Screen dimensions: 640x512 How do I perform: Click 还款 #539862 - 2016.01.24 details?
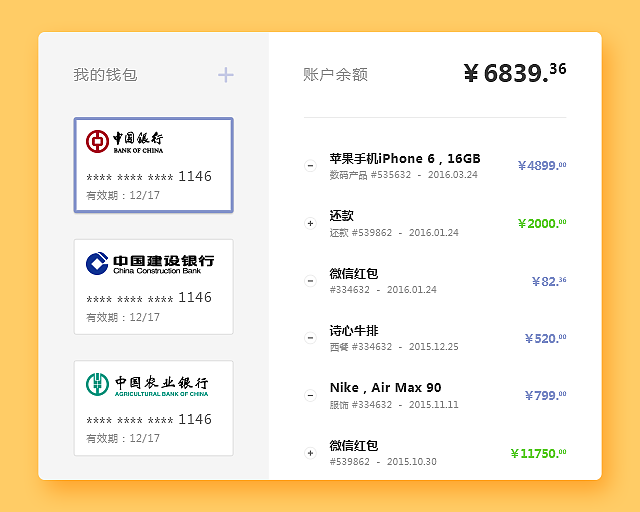394,233
